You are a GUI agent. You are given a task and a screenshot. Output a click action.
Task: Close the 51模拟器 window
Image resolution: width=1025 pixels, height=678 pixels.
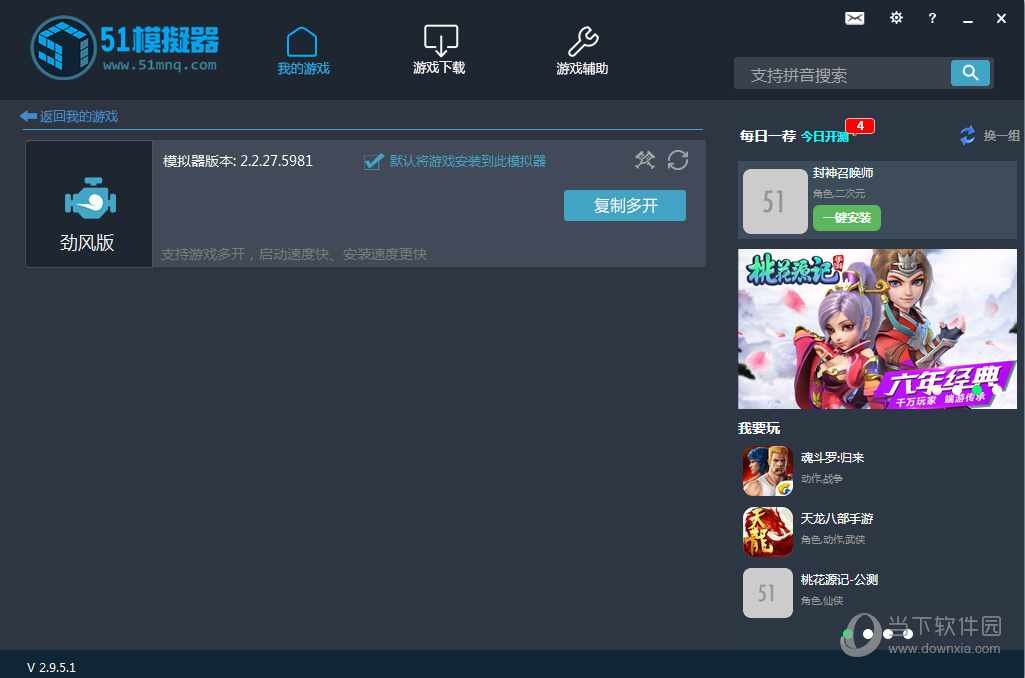click(x=1001, y=18)
